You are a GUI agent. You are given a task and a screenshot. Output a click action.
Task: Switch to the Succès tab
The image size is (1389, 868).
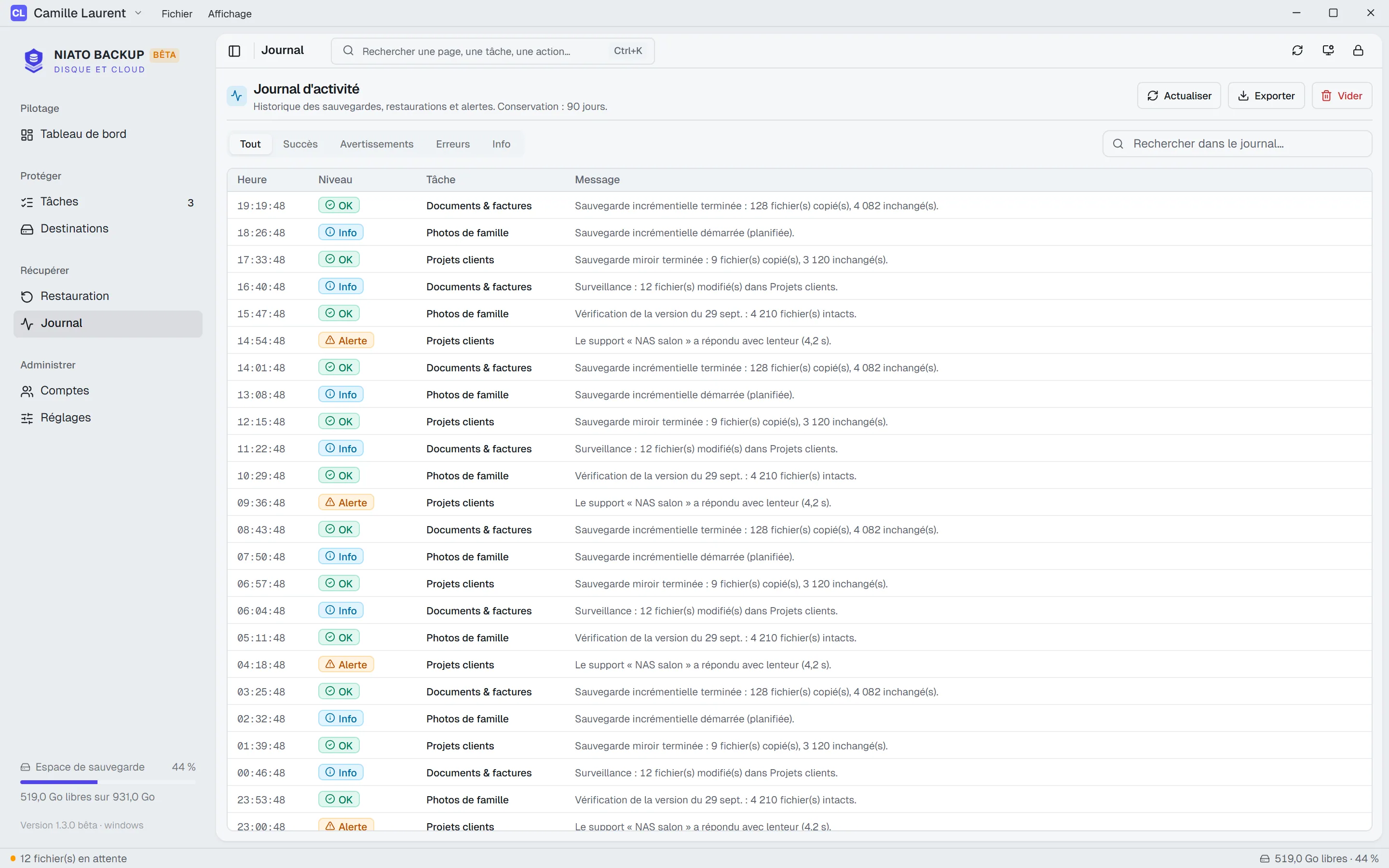[300, 144]
